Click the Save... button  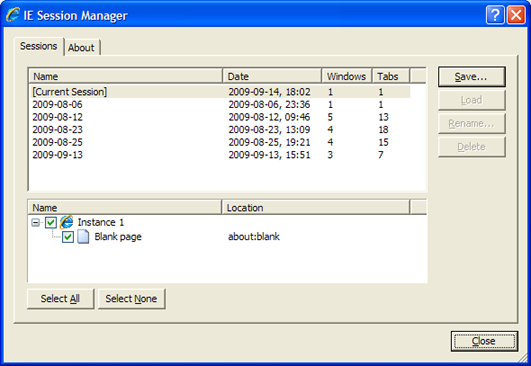pos(471,77)
